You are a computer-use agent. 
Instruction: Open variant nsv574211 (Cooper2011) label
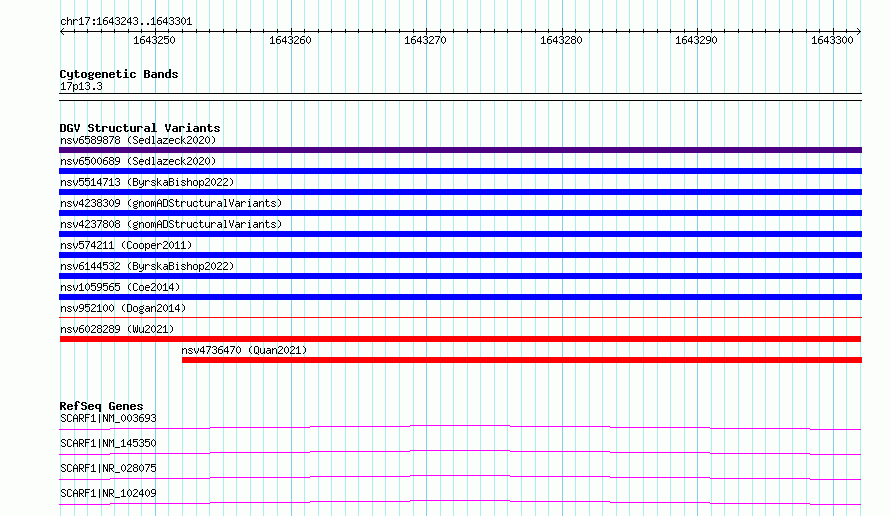[126, 245]
